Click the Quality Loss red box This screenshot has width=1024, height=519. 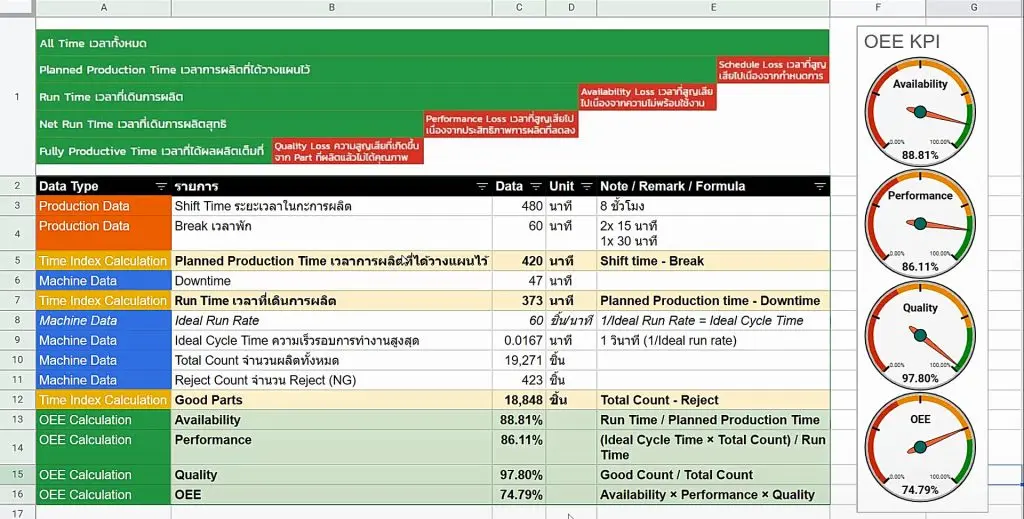click(347, 151)
